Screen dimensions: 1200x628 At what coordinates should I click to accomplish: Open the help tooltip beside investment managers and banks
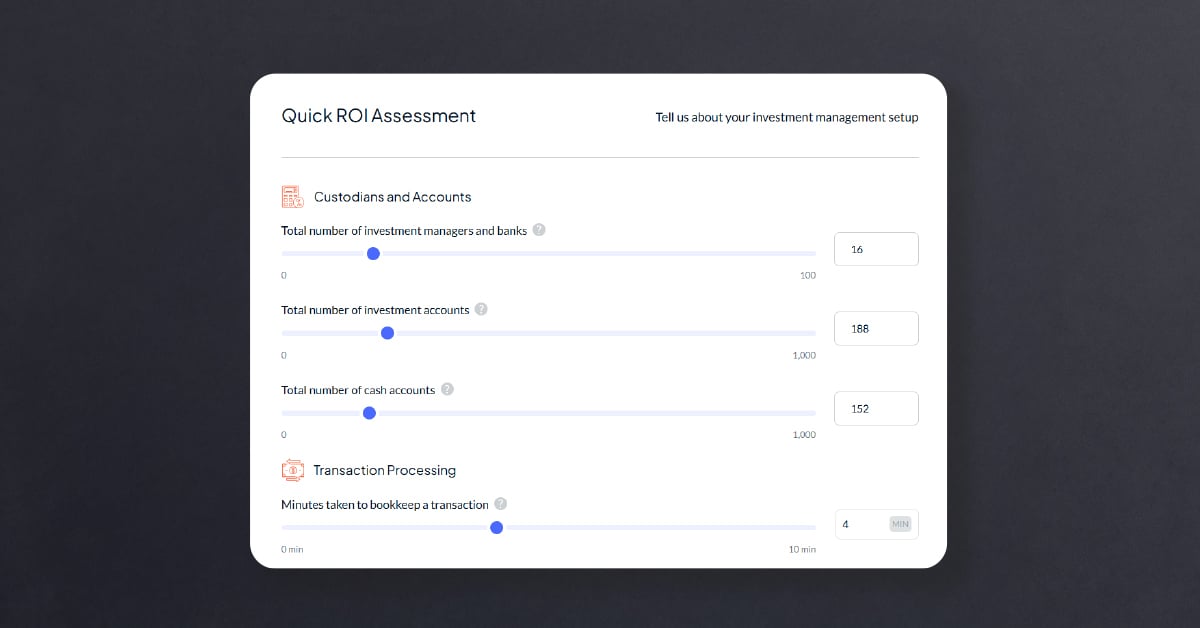click(539, 229)
